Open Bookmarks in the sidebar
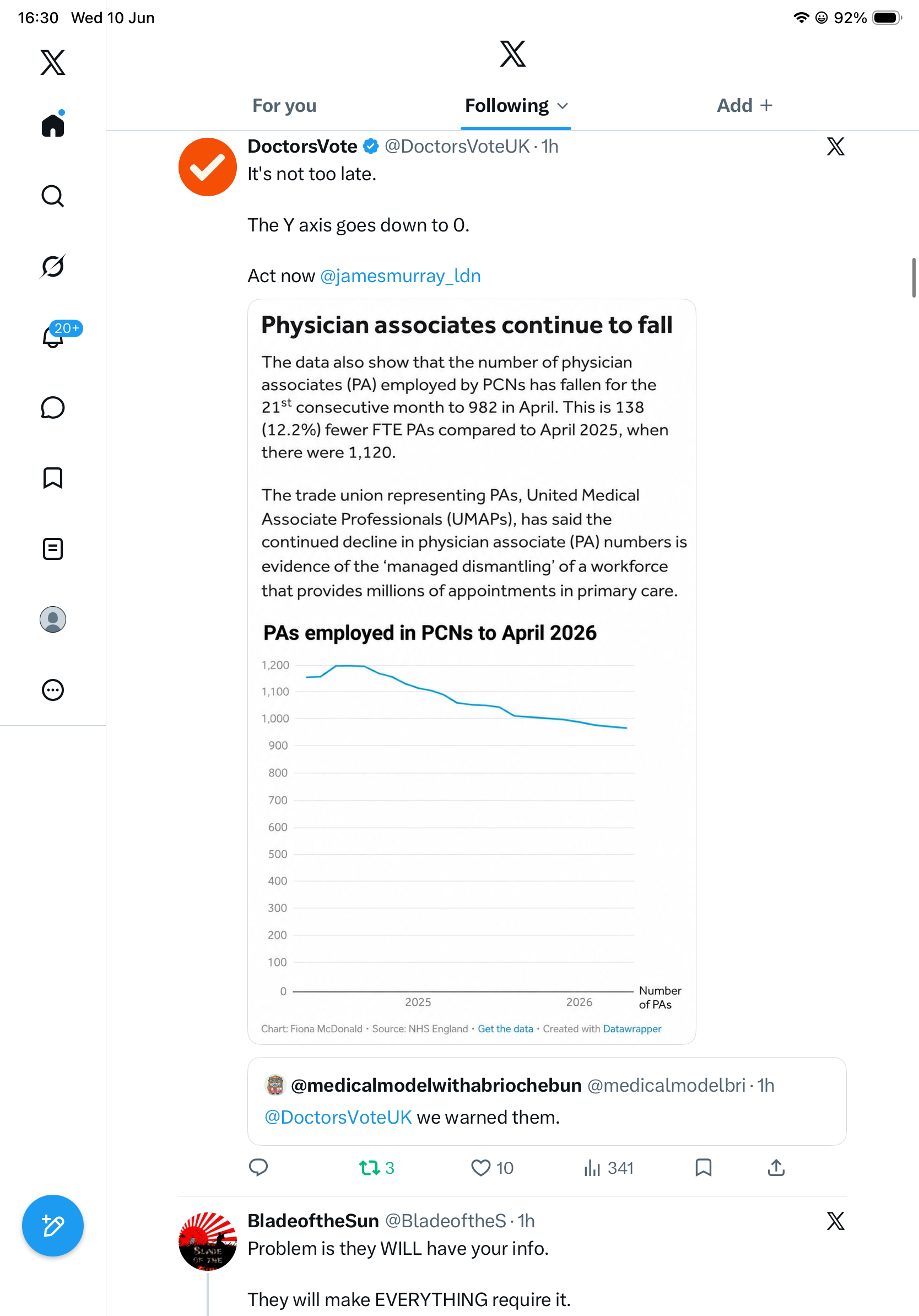The height and width of the screenshot is (1316, 919). (53, 477)
